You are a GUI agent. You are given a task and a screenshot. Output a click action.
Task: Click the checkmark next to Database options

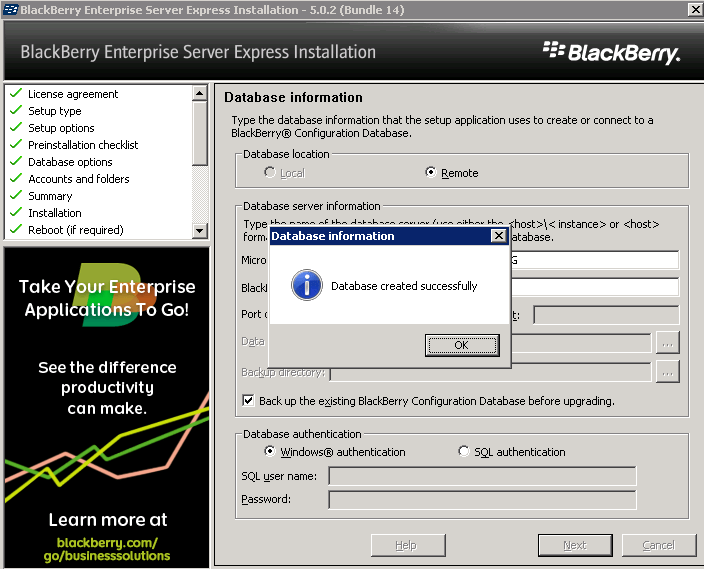point(15,162)
